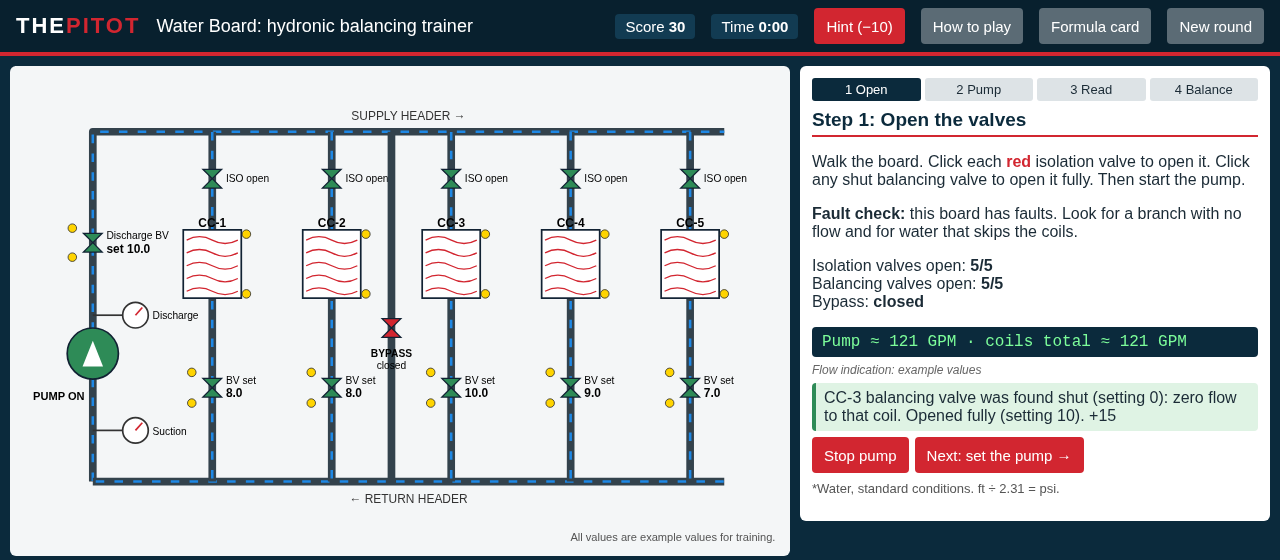The width and height of the screenshot is (1280, 560).
Task: Switch to the 3 Read step tab
Action: pos(1091,89)
